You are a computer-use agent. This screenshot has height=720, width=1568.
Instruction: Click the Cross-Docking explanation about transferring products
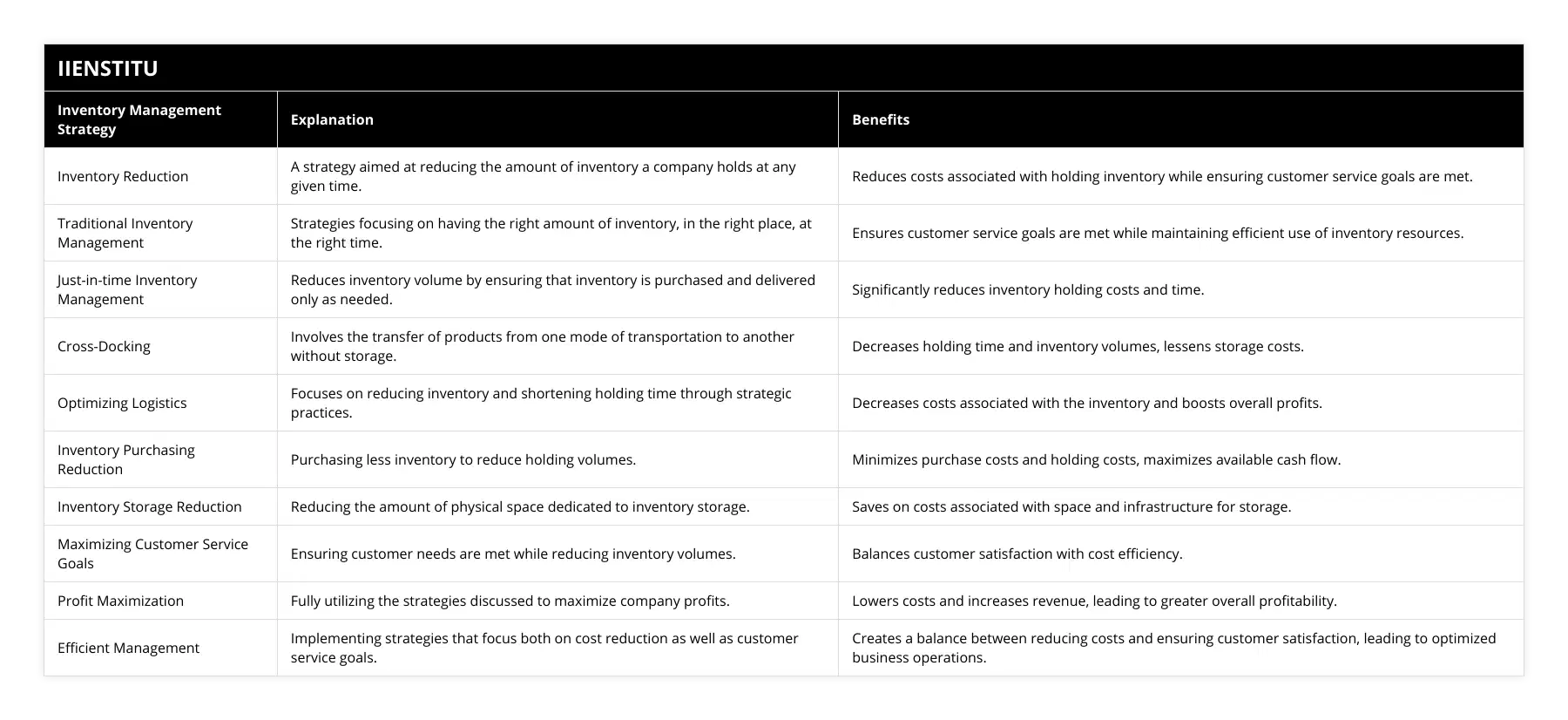pyautogui.click(x=542, y=346)
